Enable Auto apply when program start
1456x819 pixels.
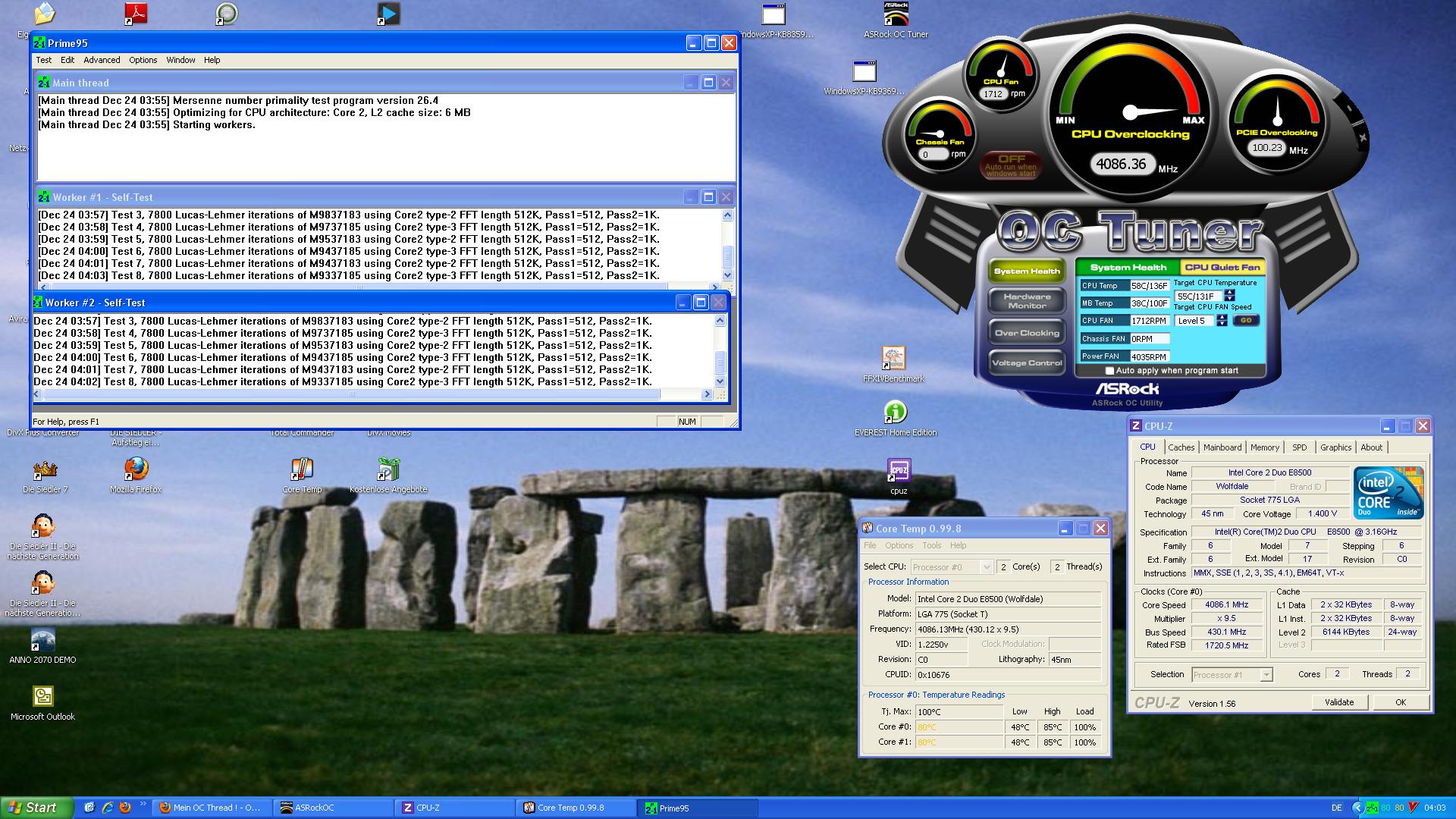1110,371
